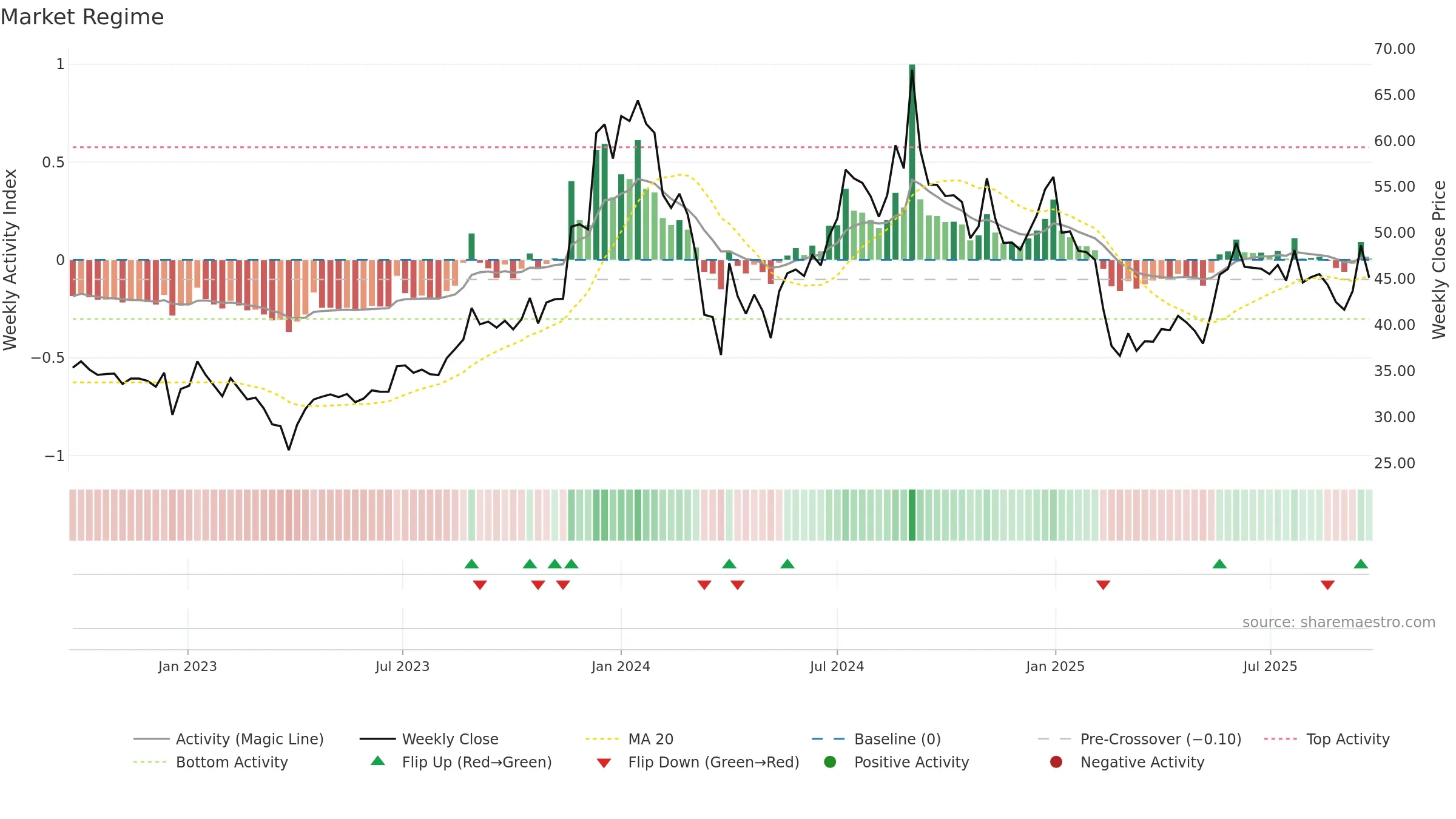Click the 50.00 price axis tick
Viewport: 1456px width, 819px height.
click(x=1395, y=233)
